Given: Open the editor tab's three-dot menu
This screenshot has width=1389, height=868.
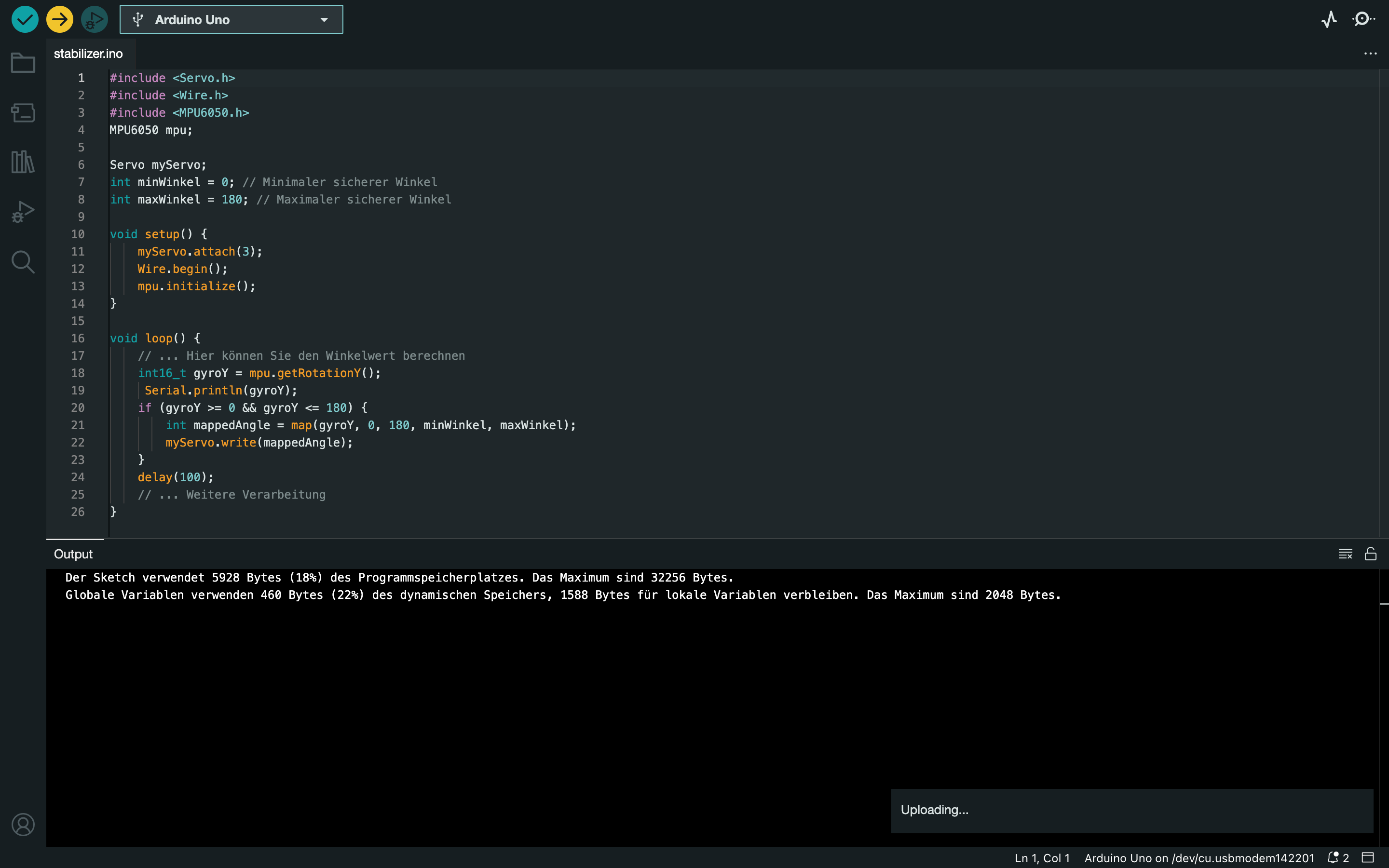Looking at the screenshot, I should tap(1370, 54).
